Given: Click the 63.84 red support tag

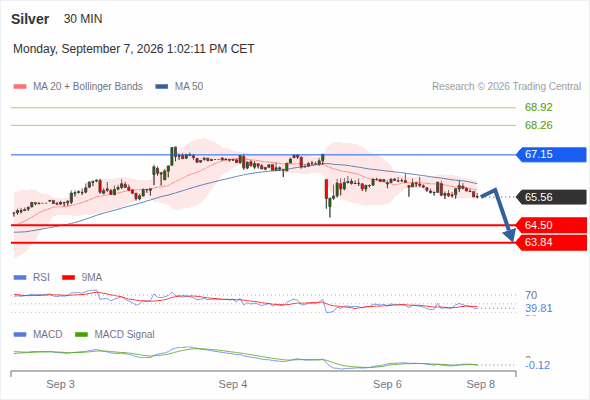Looking at the screenshot, I should pos(551,242).
